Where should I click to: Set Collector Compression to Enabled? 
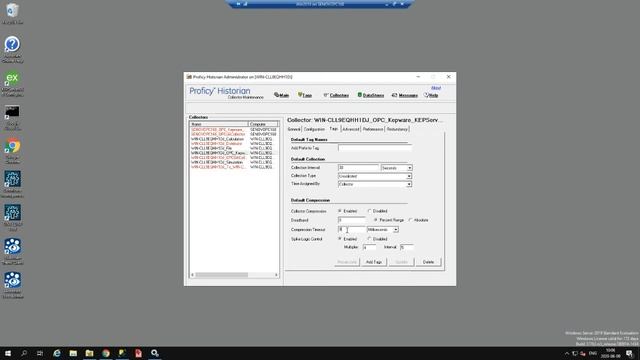pos(340,211)
